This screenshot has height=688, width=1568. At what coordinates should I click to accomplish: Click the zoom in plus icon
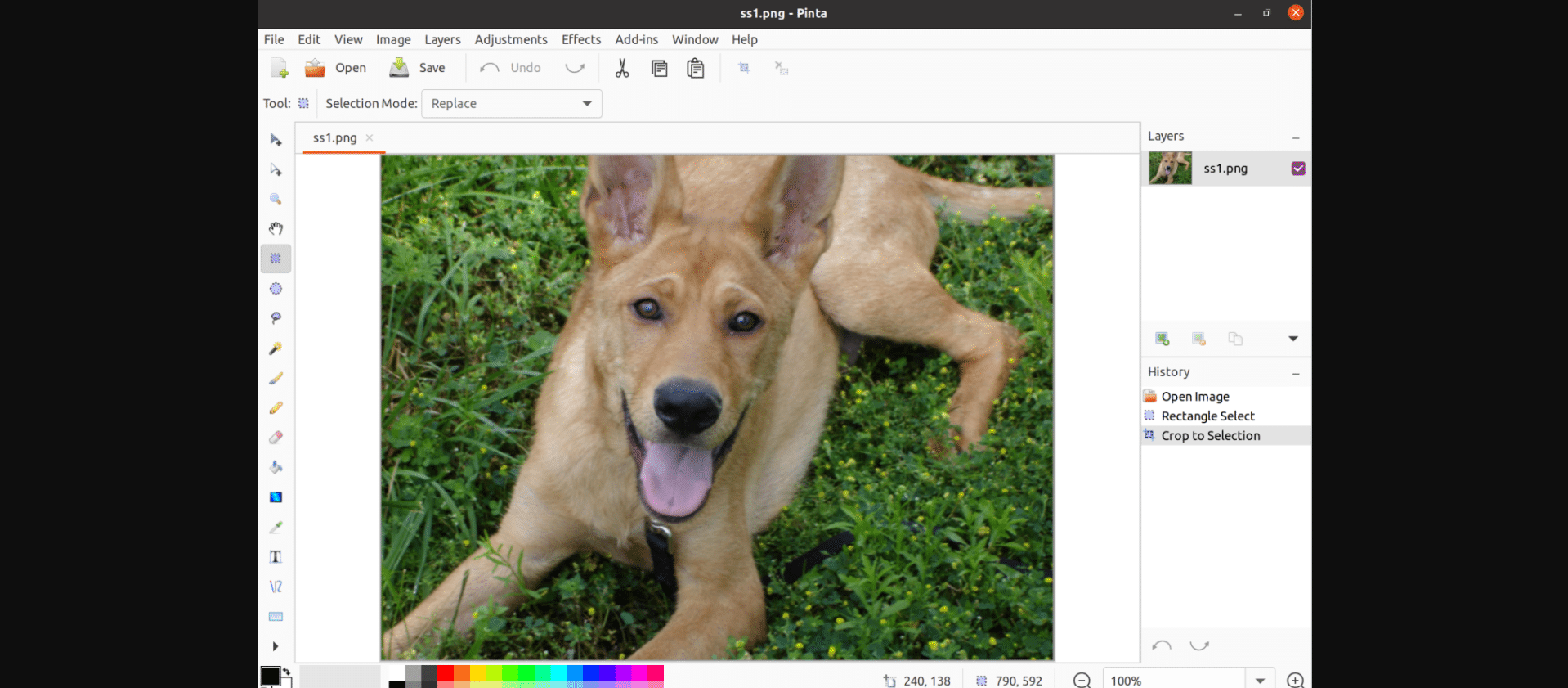click(x=1296, y=681)
